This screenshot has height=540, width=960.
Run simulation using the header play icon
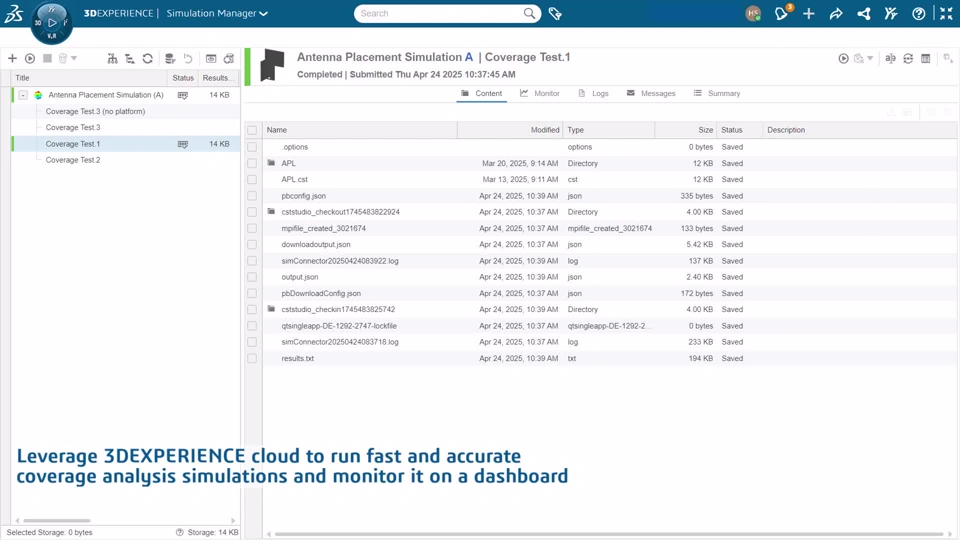point(843,58)
